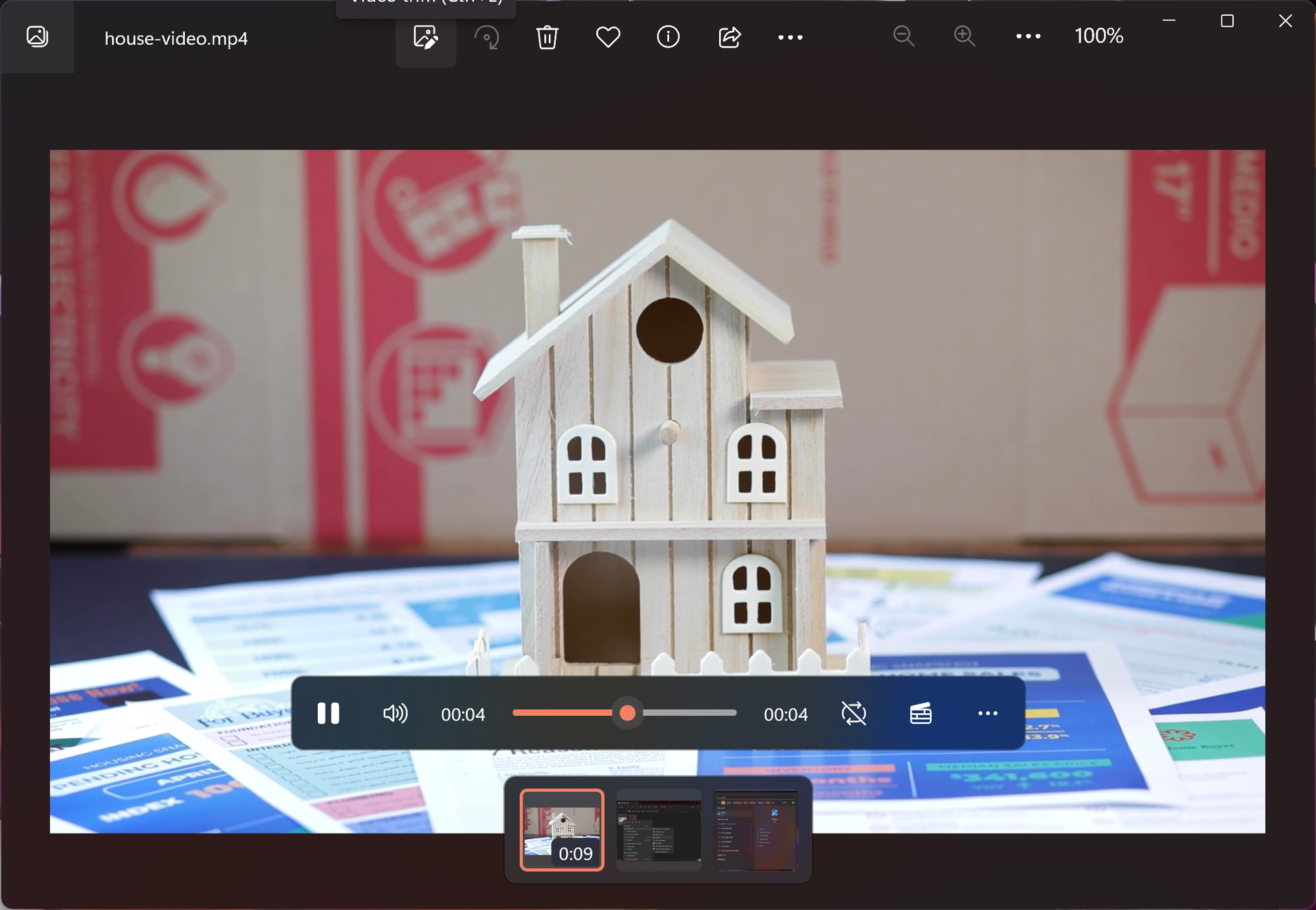Open See more menu beside the share icon
Viewport: 1316px width, 910px height.
tap(790, 38)
